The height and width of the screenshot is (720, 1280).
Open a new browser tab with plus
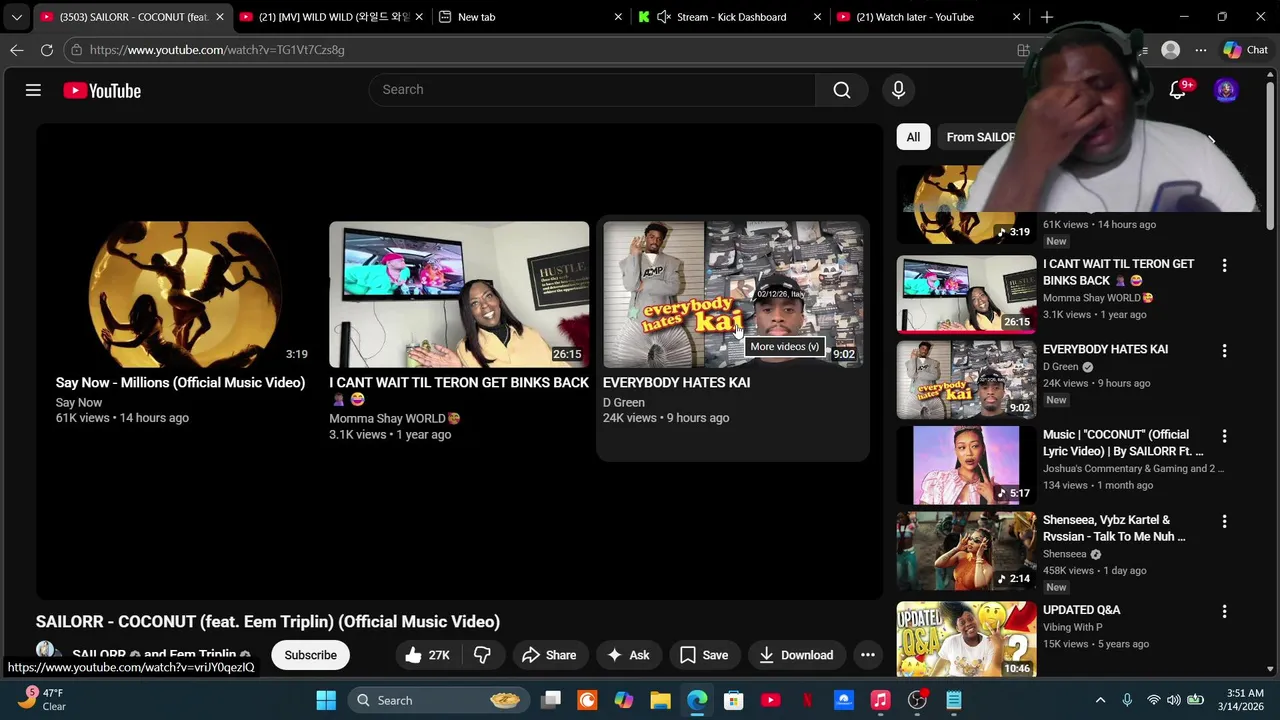tap(1046, 17)
